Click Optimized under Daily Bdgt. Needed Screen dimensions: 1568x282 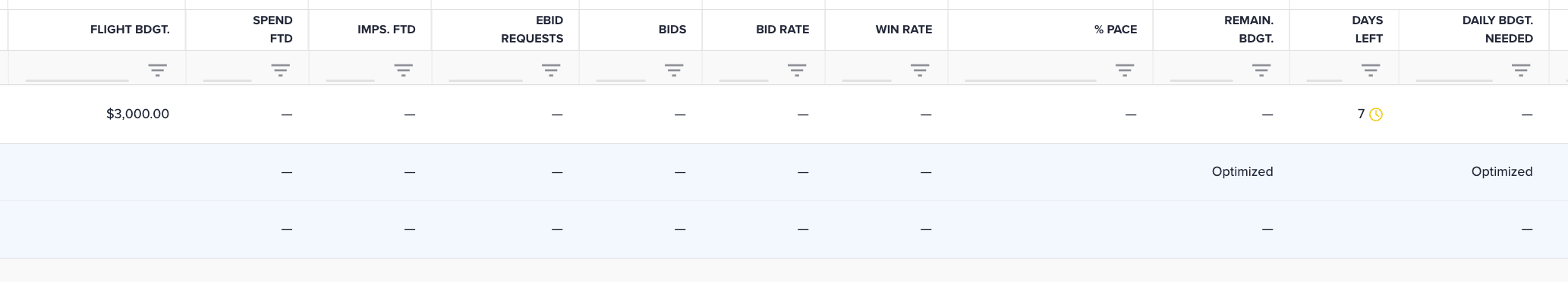(1502, 172)
